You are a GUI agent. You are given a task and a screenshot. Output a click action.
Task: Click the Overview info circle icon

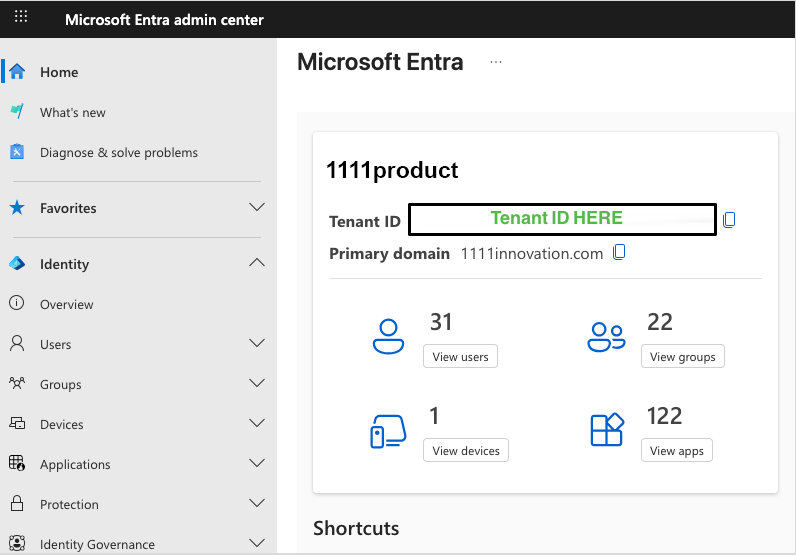point(17,303)
